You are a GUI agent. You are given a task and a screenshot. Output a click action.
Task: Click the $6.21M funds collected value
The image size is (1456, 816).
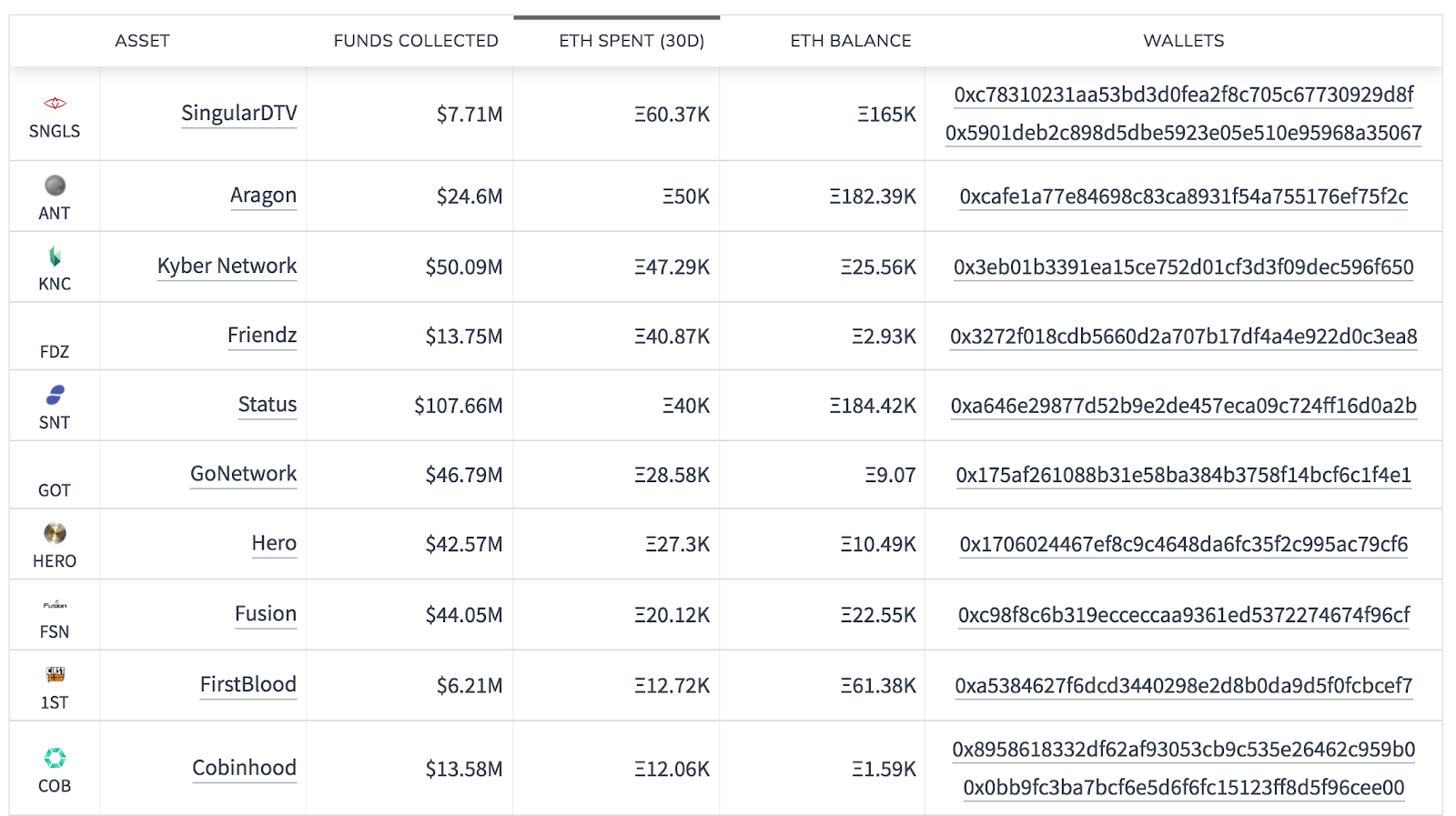coord(470,686)
